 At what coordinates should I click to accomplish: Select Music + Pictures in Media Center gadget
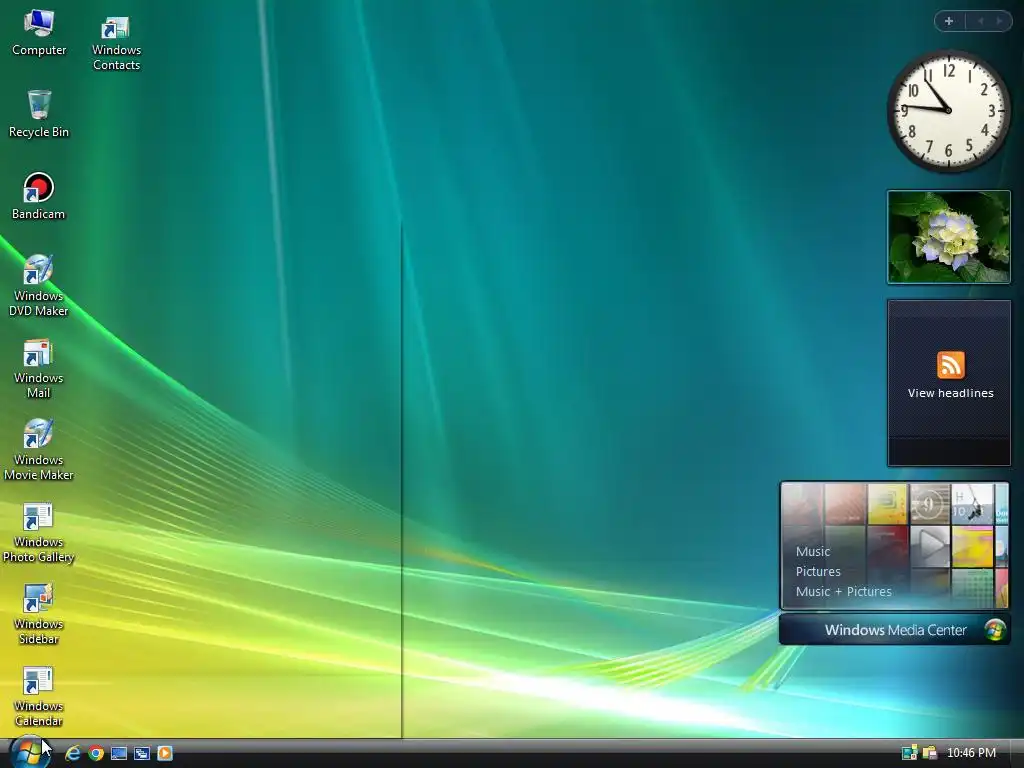[843, 592]
